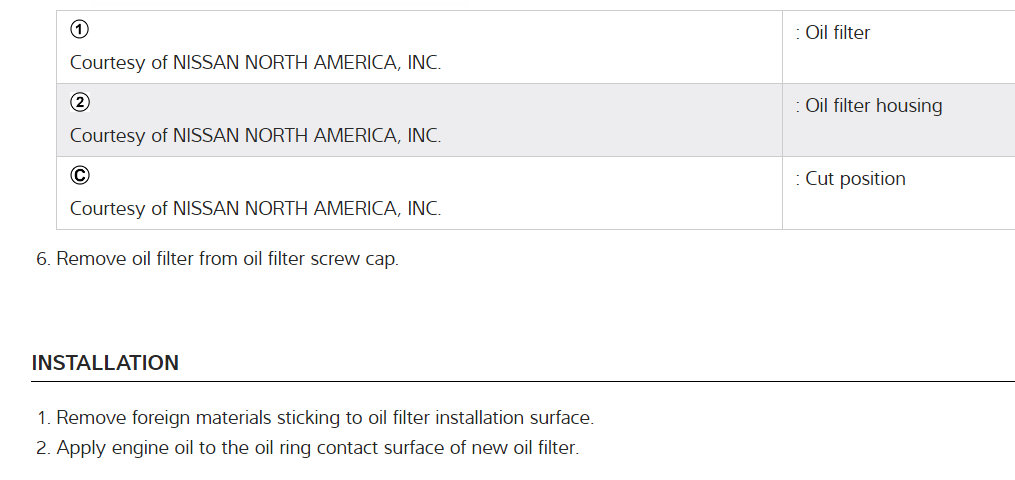Click the circled letter C callout icon
Image resolution: width=1015 pixels, height=480 pixels.
79,176
